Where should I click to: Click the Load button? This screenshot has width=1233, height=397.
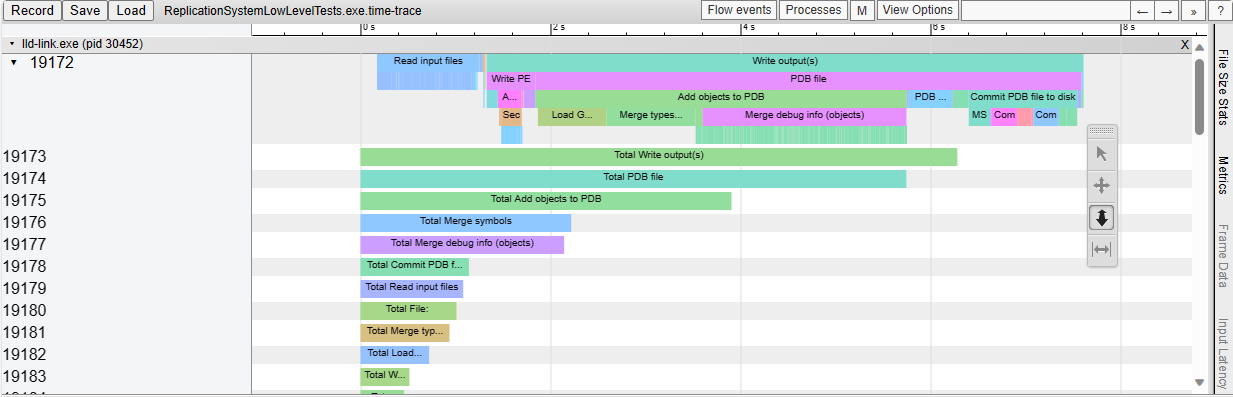point(130,10)
